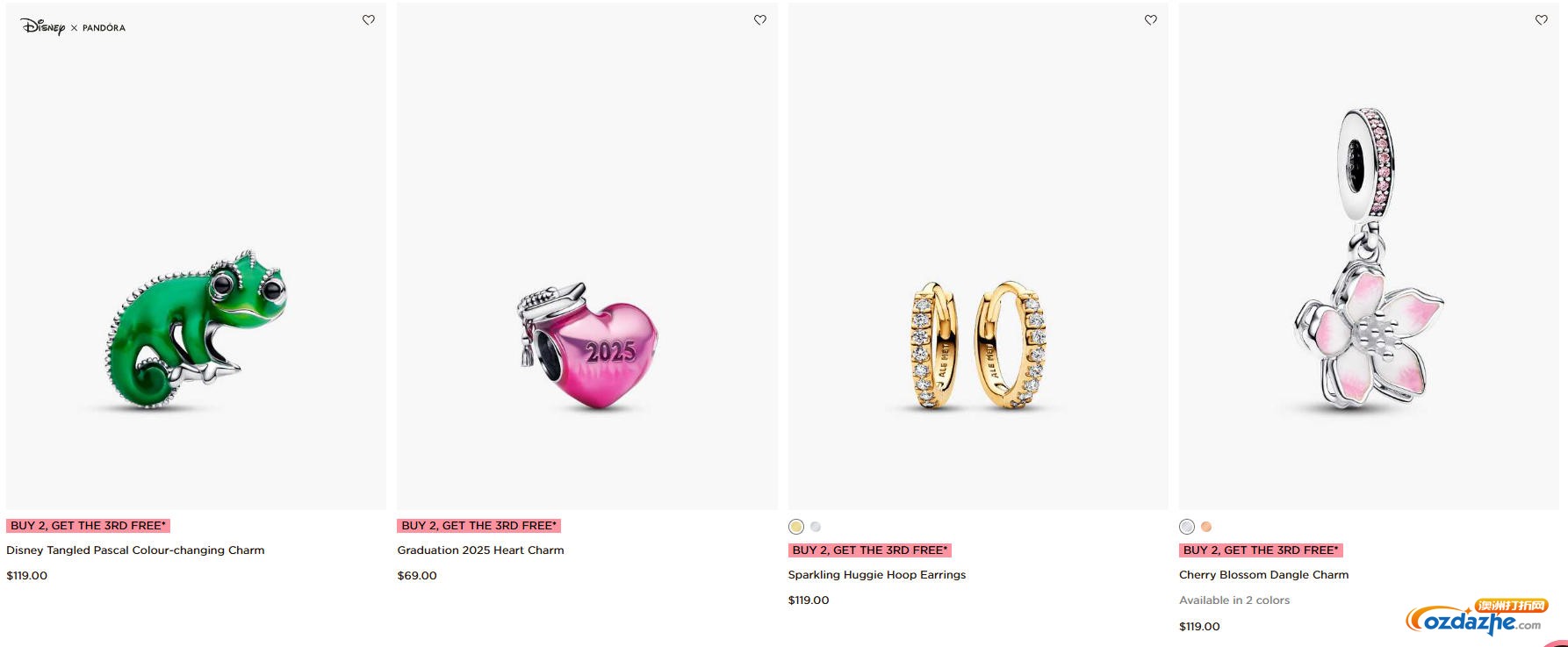Add Graduation 2025 Heart Charm to wishlist
This screenshot has height=647, width=1568.
760,20
